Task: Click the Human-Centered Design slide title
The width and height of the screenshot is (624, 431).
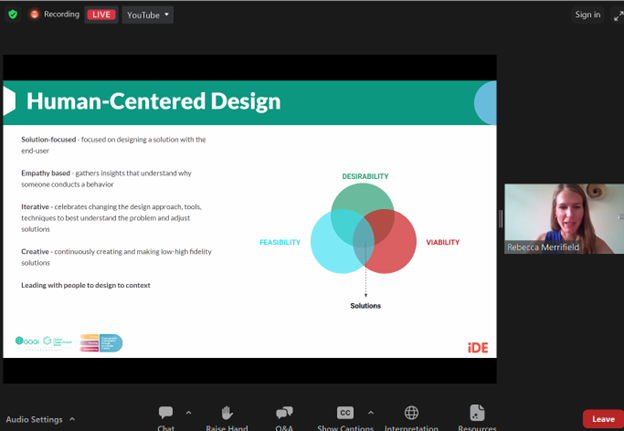Action: (154, 101)
